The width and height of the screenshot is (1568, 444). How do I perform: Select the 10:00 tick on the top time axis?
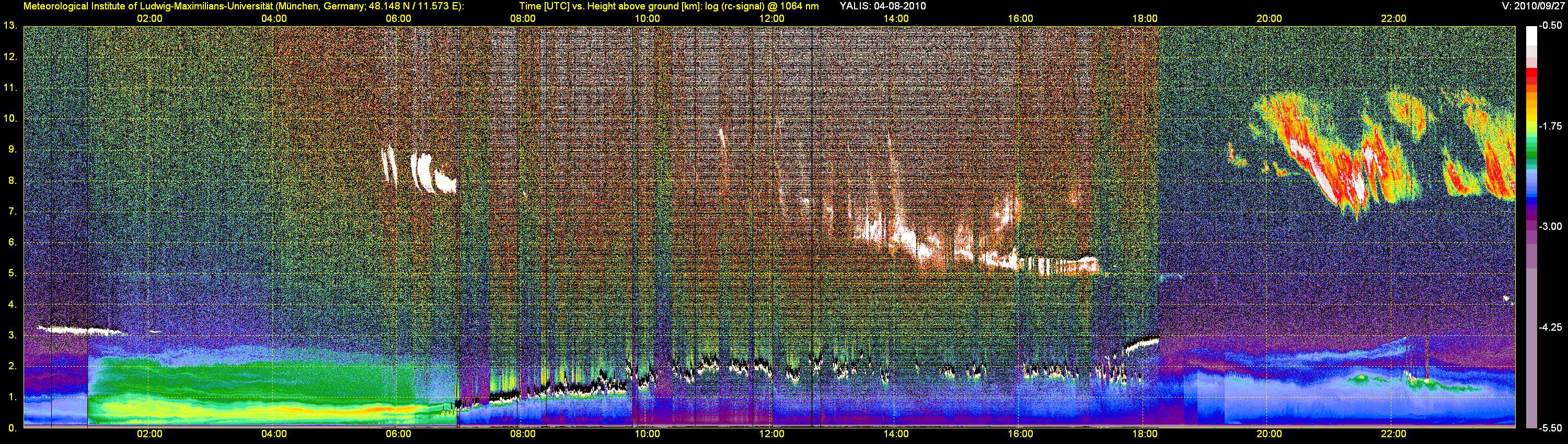[647, 19]
